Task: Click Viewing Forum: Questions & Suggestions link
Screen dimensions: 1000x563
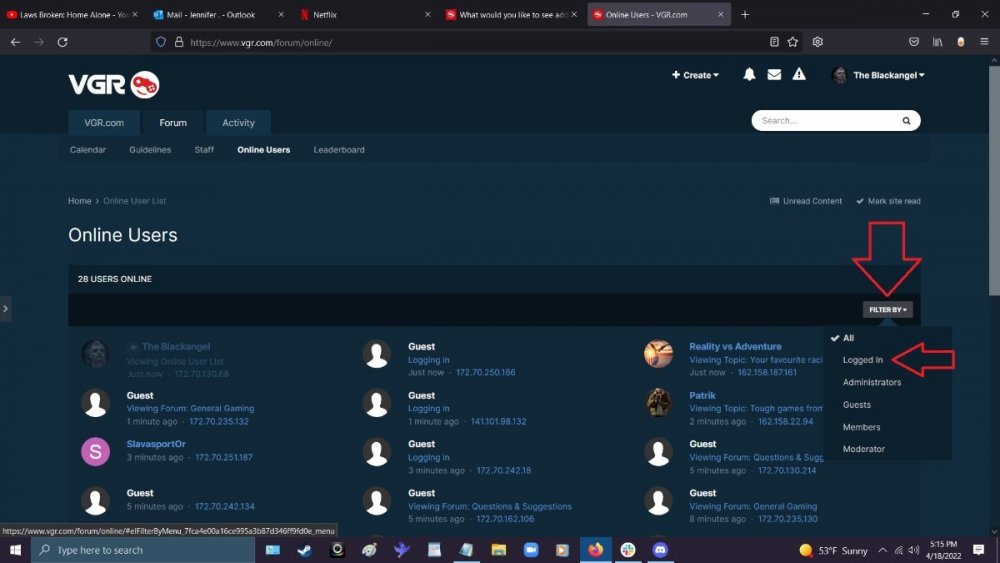Action: tap(490, 506)
